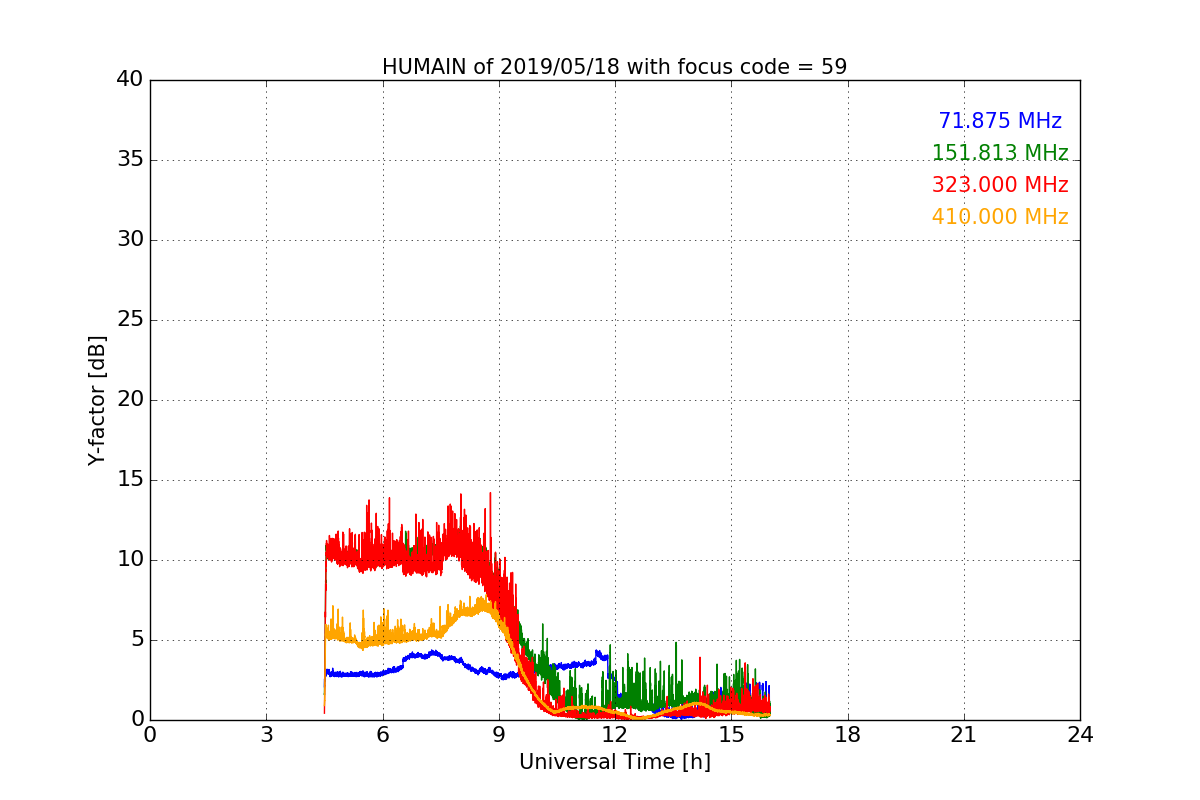Click the x-axis tick label 3

coord(266,735)
